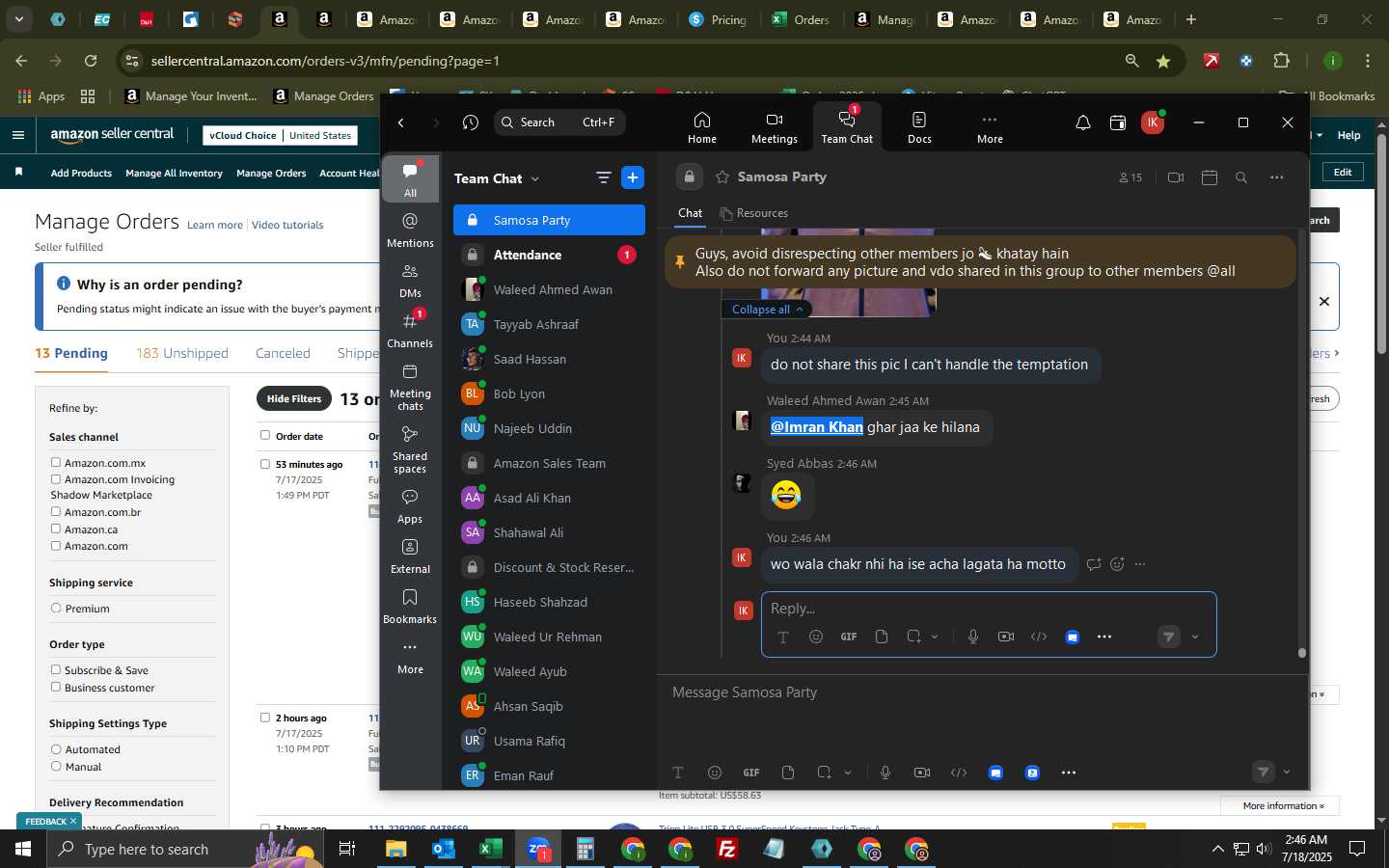Open screenshot dropdown in reply box
Image resolution: width=1389 pixels, height=868 pixels.
[x=935, y=637]
